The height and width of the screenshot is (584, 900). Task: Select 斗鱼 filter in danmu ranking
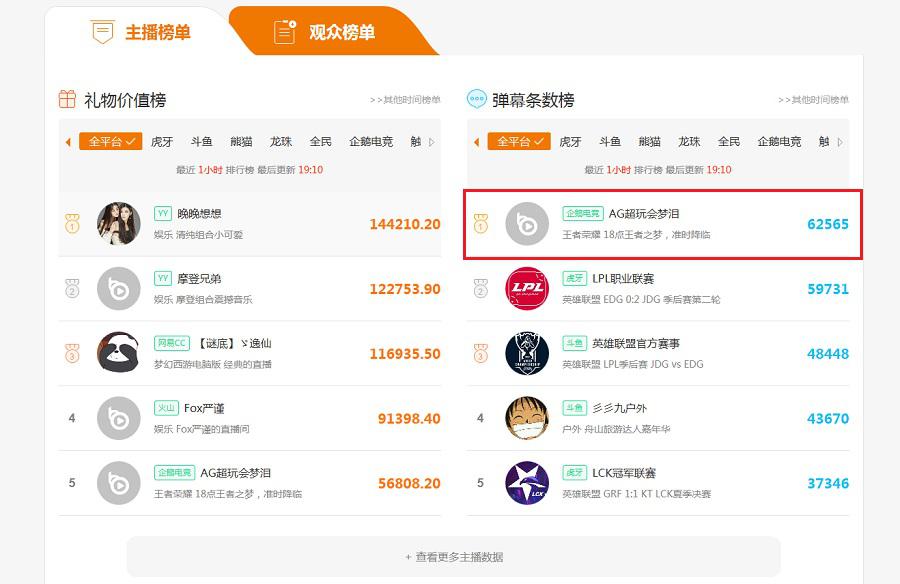610,141
